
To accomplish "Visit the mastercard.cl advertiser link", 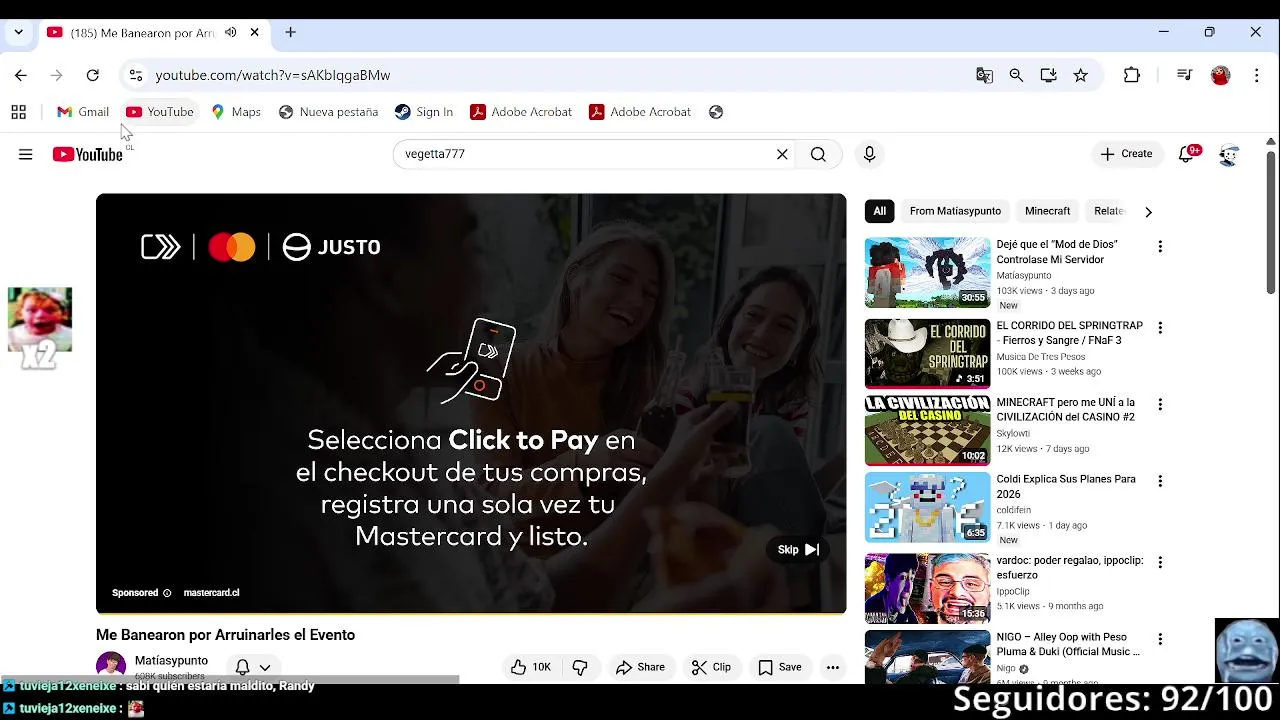I will pos(211,593).
